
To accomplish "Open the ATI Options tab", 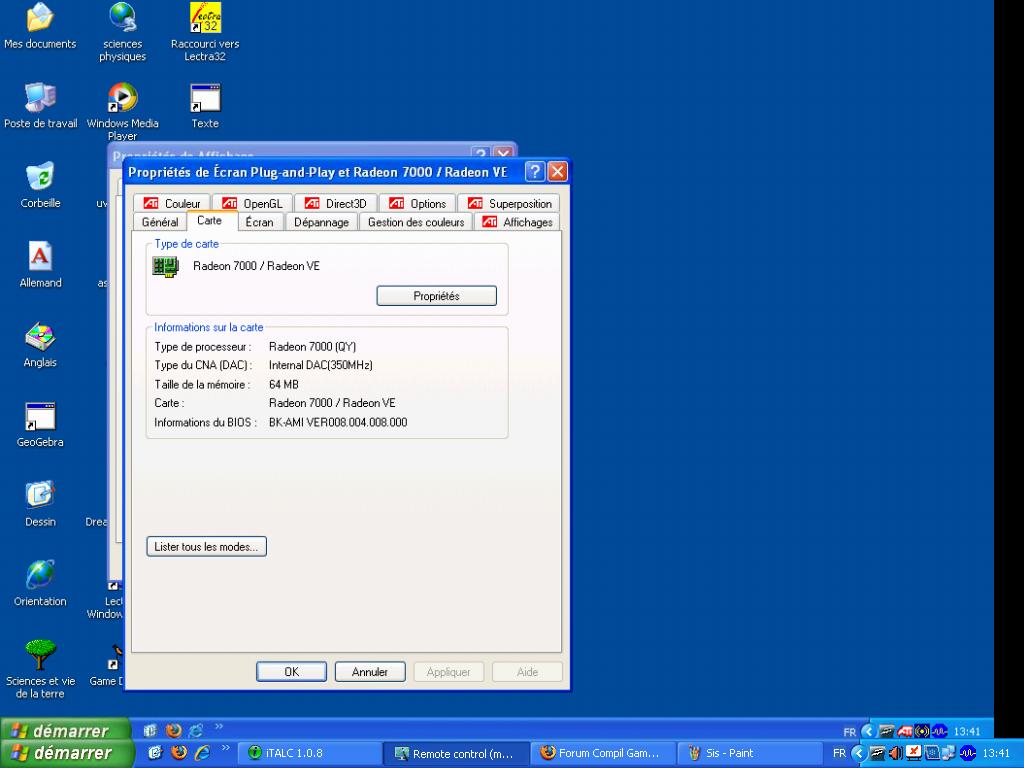I will [417, 204].
